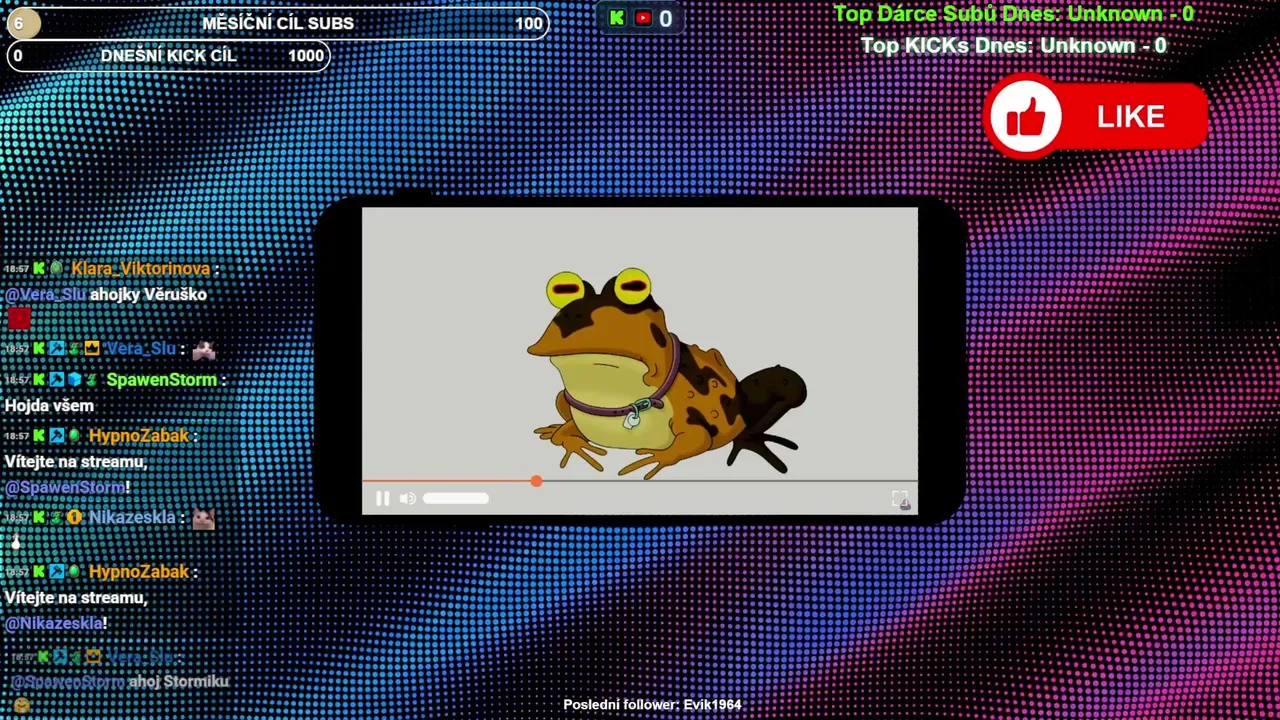Click the 'ahoj Stormiku' chat message text
The width and height of the screenshot is (1280, 720).
[179, 682]
